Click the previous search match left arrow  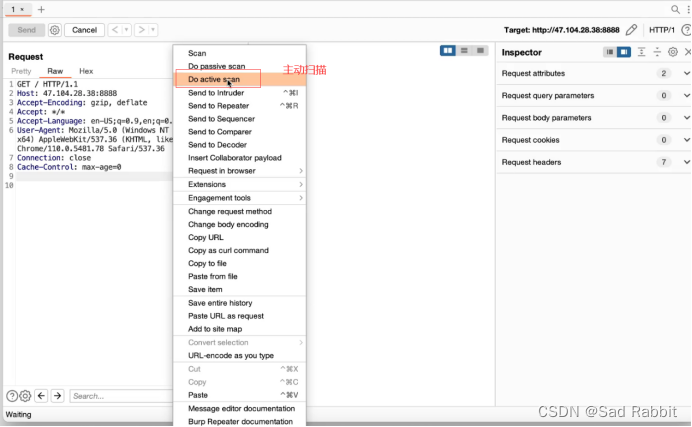pyautogui.click(x=41, y=396)
